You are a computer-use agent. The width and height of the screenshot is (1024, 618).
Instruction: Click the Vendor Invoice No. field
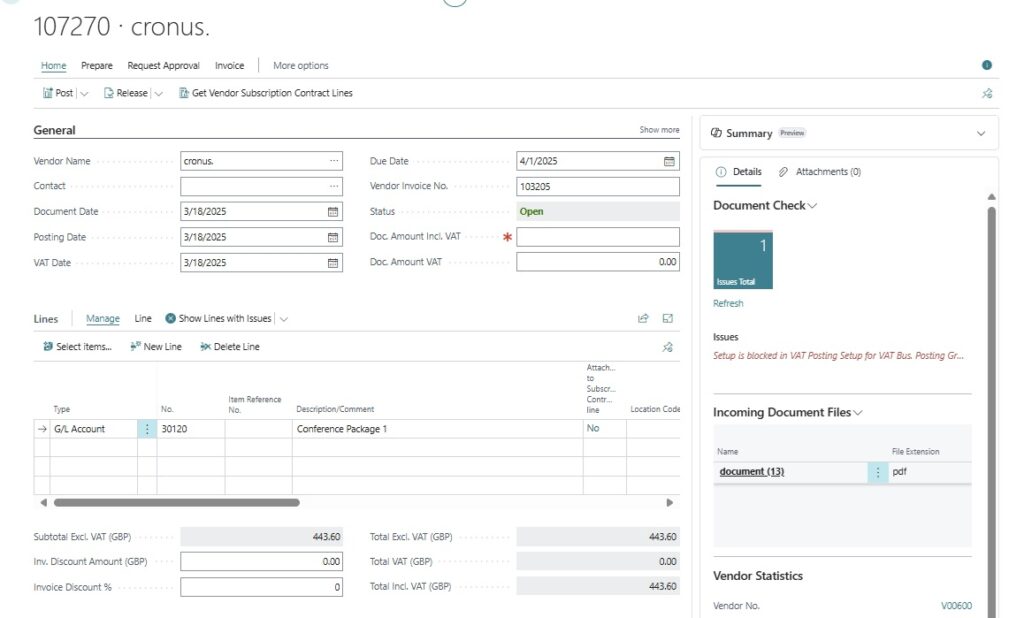pyautogui.click(x=597, y=186)
